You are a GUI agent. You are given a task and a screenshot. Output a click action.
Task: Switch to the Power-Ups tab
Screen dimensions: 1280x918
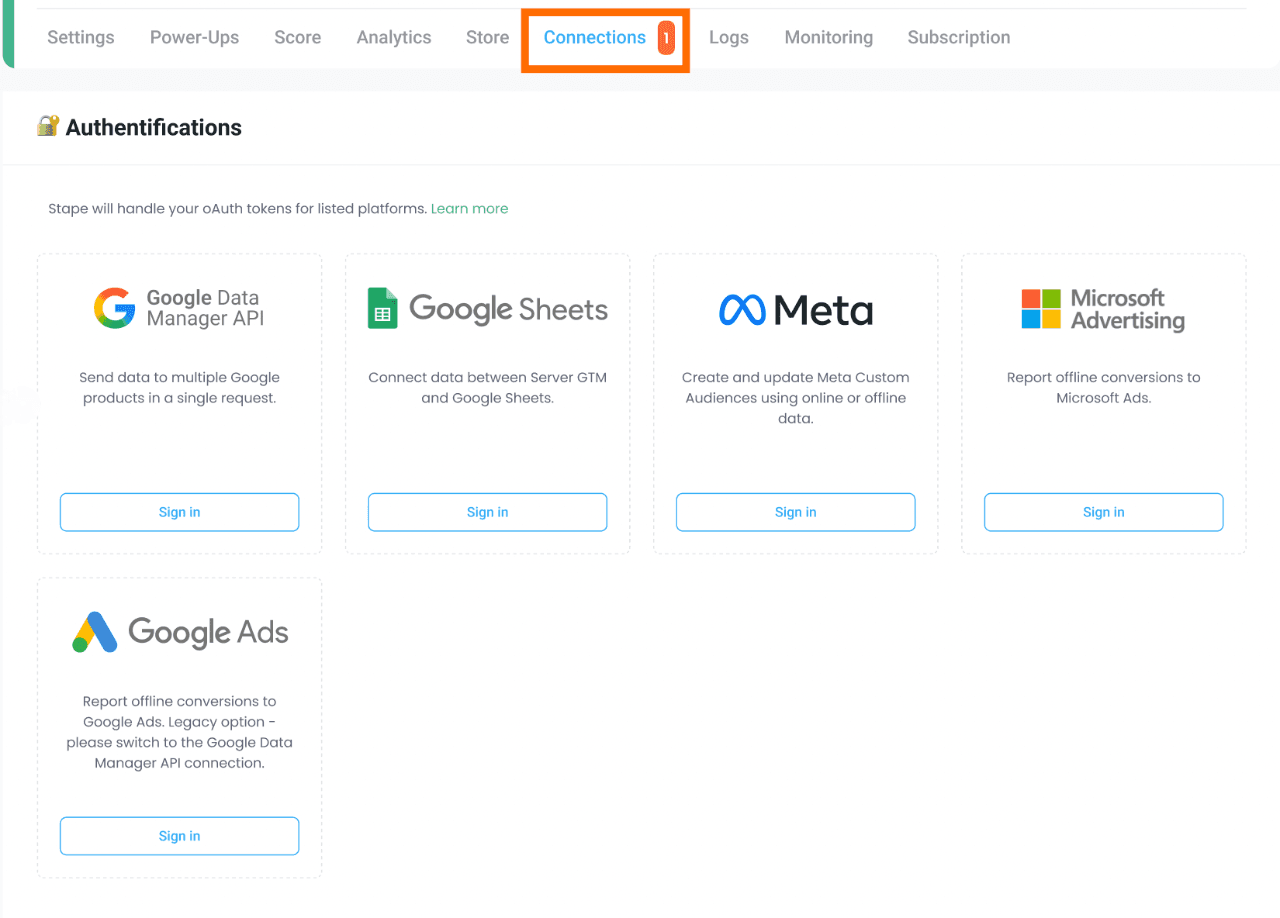(194, 38)
